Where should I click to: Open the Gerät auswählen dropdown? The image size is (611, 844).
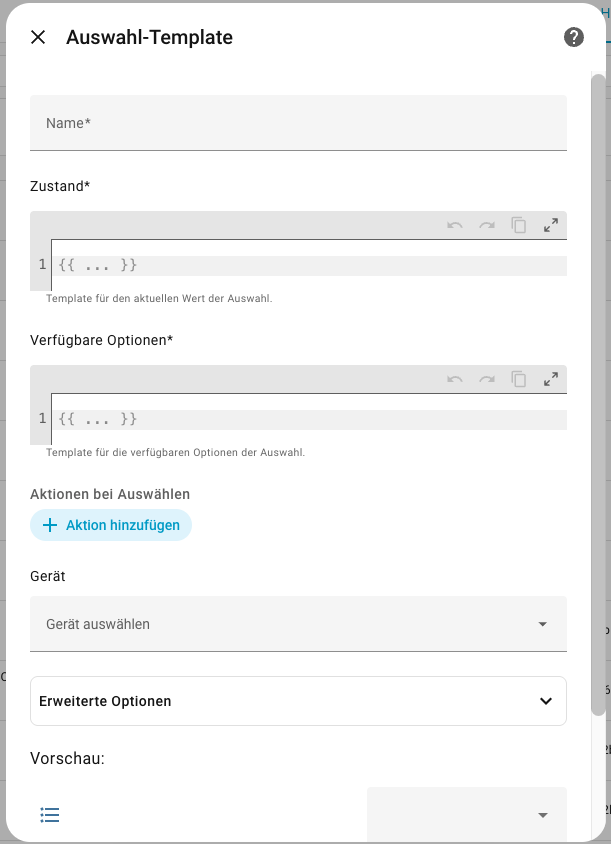pyautogui.click(x=298, y=624)
